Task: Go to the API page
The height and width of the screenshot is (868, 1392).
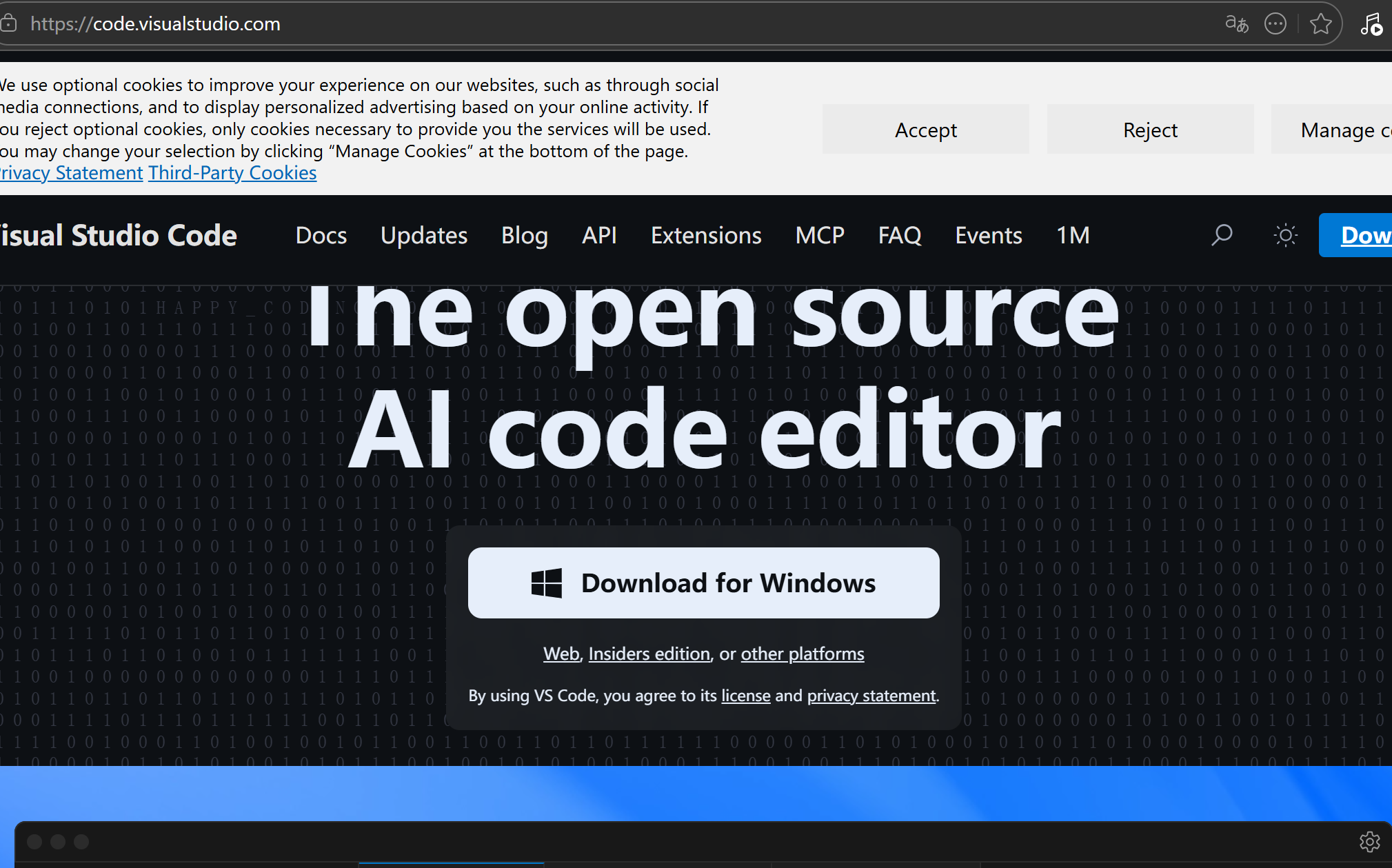Action: (x=599, y=236)
